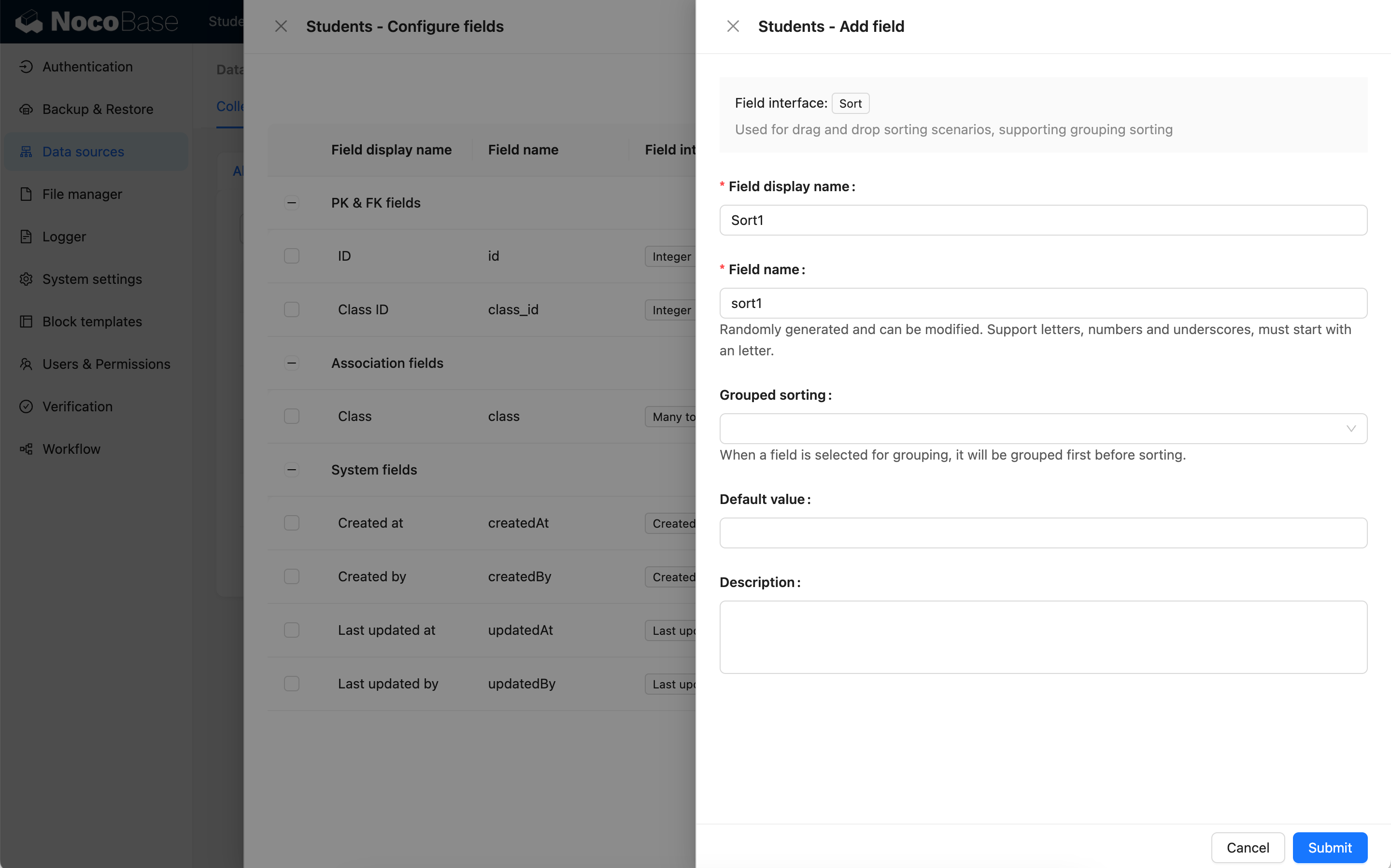Click the File manager icon
This screenshot has height=868, width=1391.
(27, 194)
